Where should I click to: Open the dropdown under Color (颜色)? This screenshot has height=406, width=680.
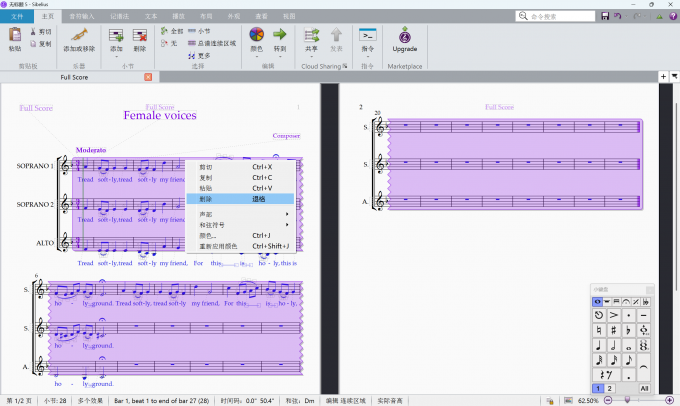(x=256, y=56)
